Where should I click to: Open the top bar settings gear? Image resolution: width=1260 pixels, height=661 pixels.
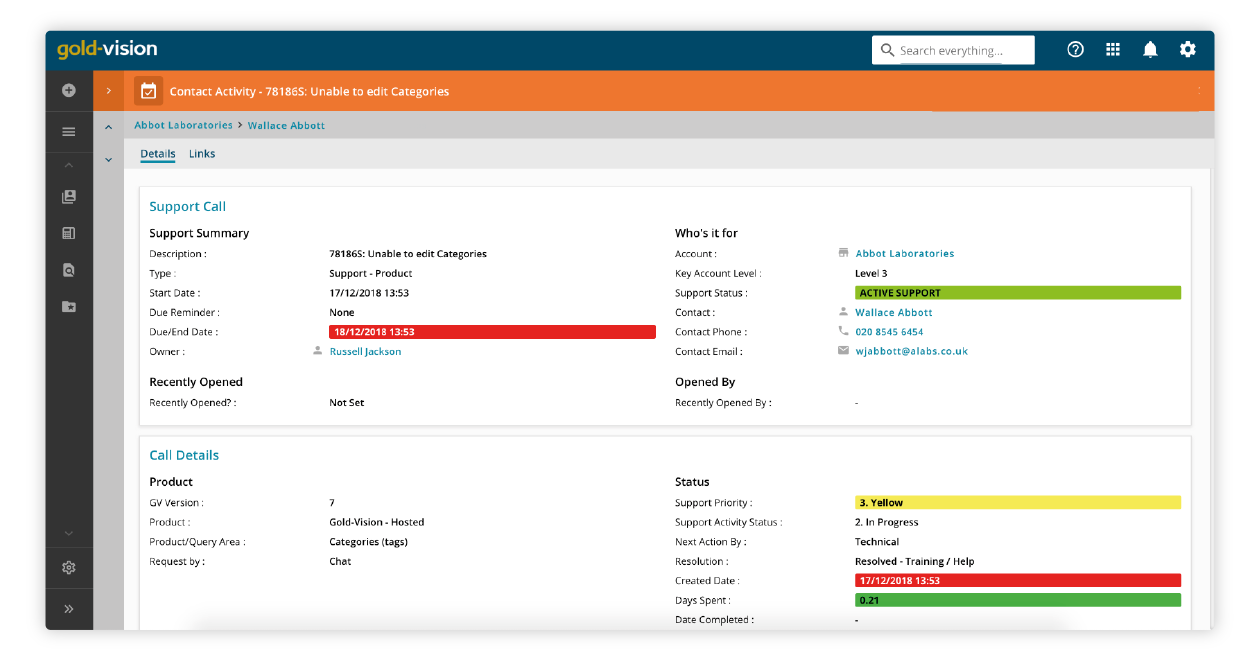pyautogui.click(x=1188, y=49)
